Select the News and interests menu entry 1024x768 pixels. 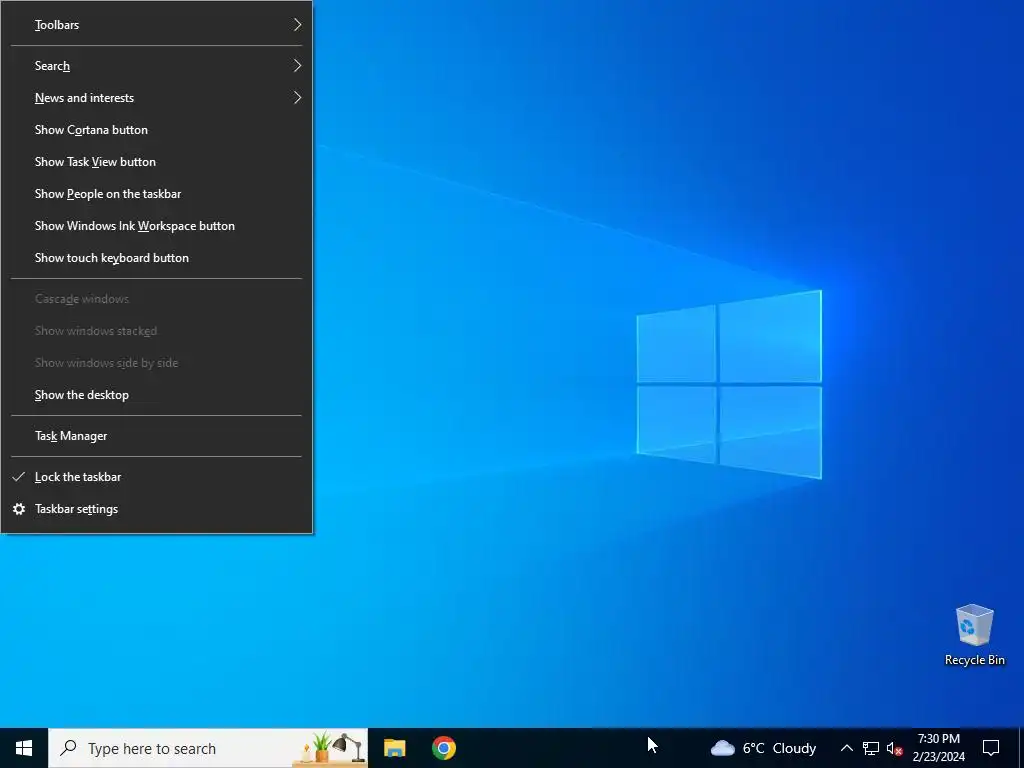(x=157, y=98)
